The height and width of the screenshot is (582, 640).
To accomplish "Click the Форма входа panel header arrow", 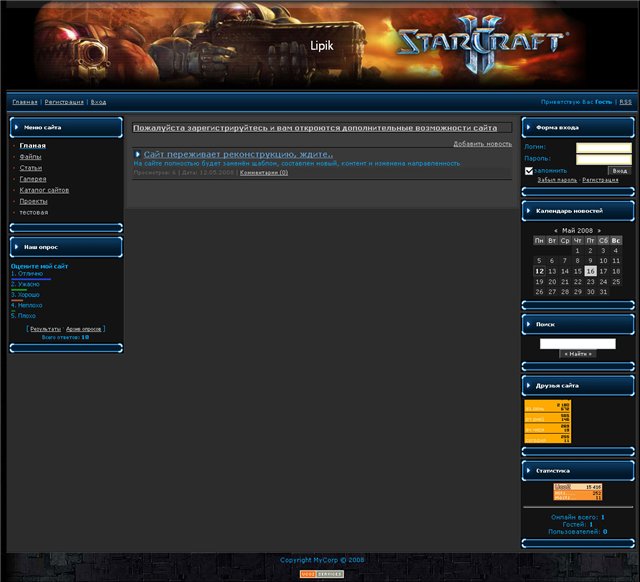I will pyautogui.click(x=529, y=127).
